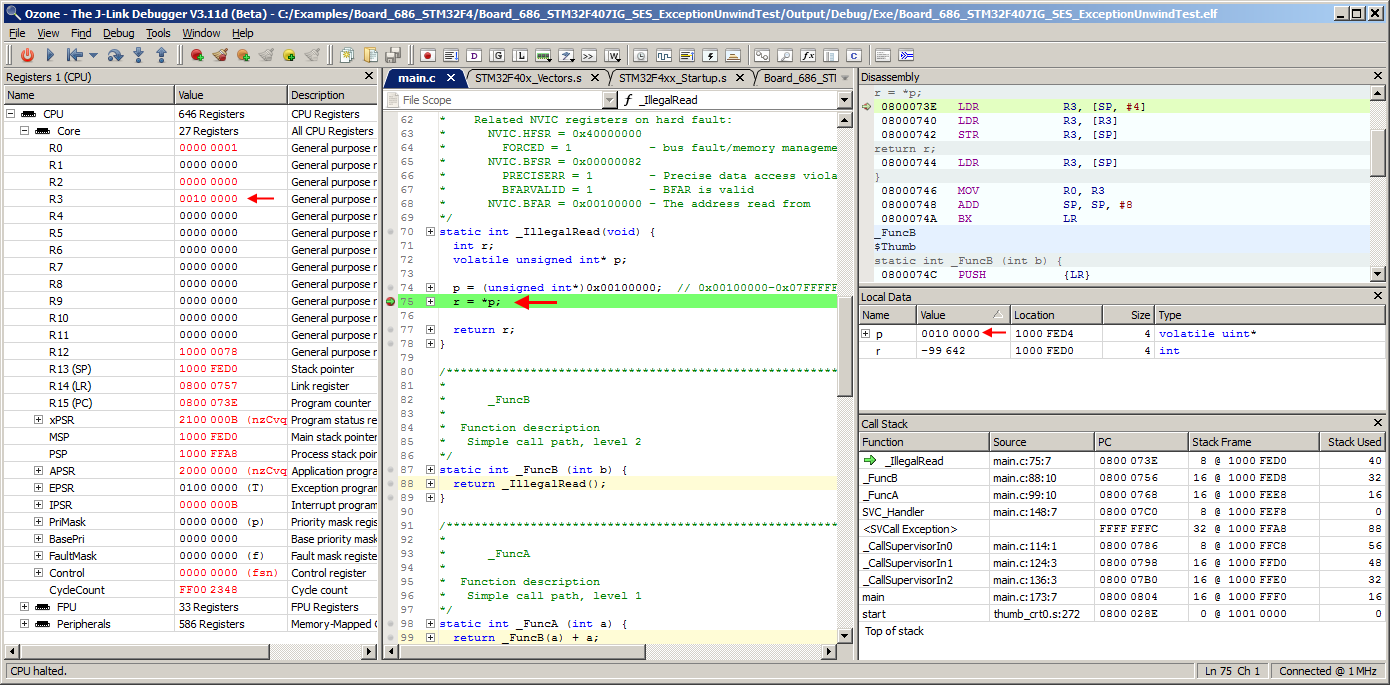Image resolution: width=1390 pixels, height=685 pixels.
Task: Select the _FuncB call stack entry
Action: point(880,478)
